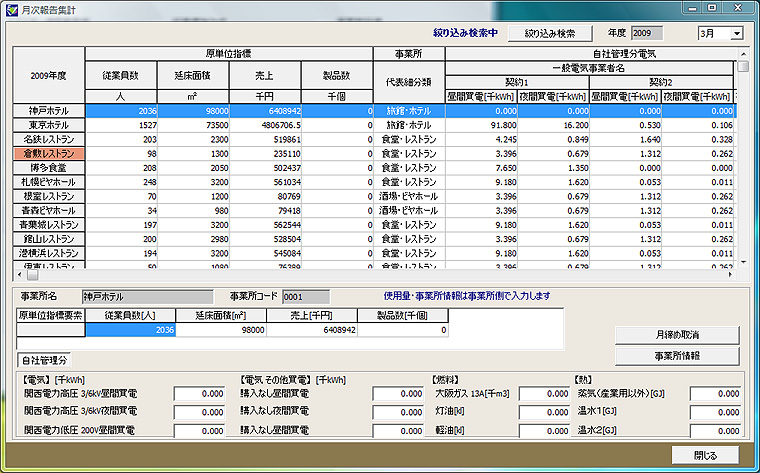760x473 pixels.
Task: Click the 契約2 column group header
Action: click(x=661, y=82)
